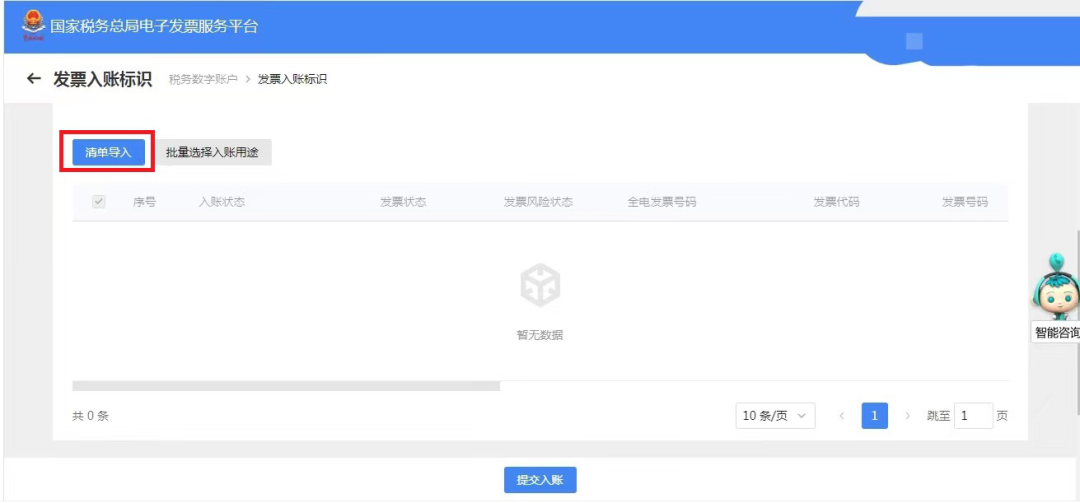Click 税务数字账户 breadcrumb link

pos(203,79)
